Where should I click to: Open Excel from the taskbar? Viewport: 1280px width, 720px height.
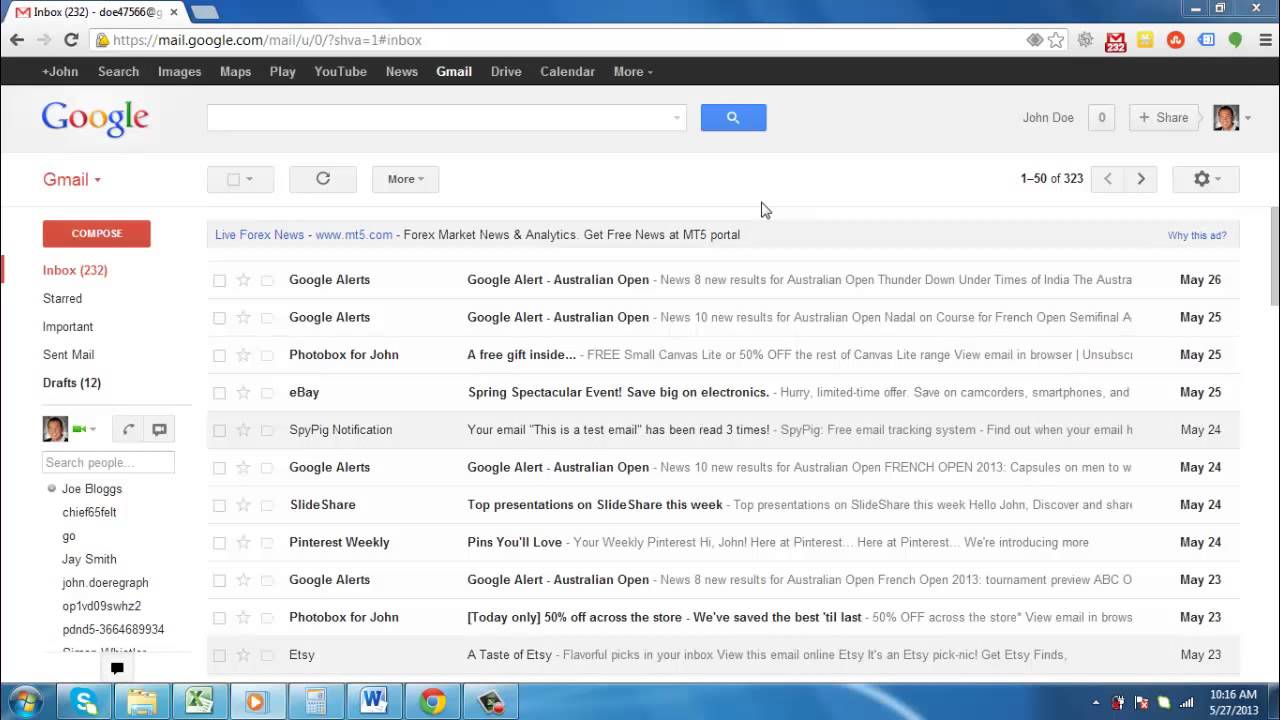(x=199, y=701)
